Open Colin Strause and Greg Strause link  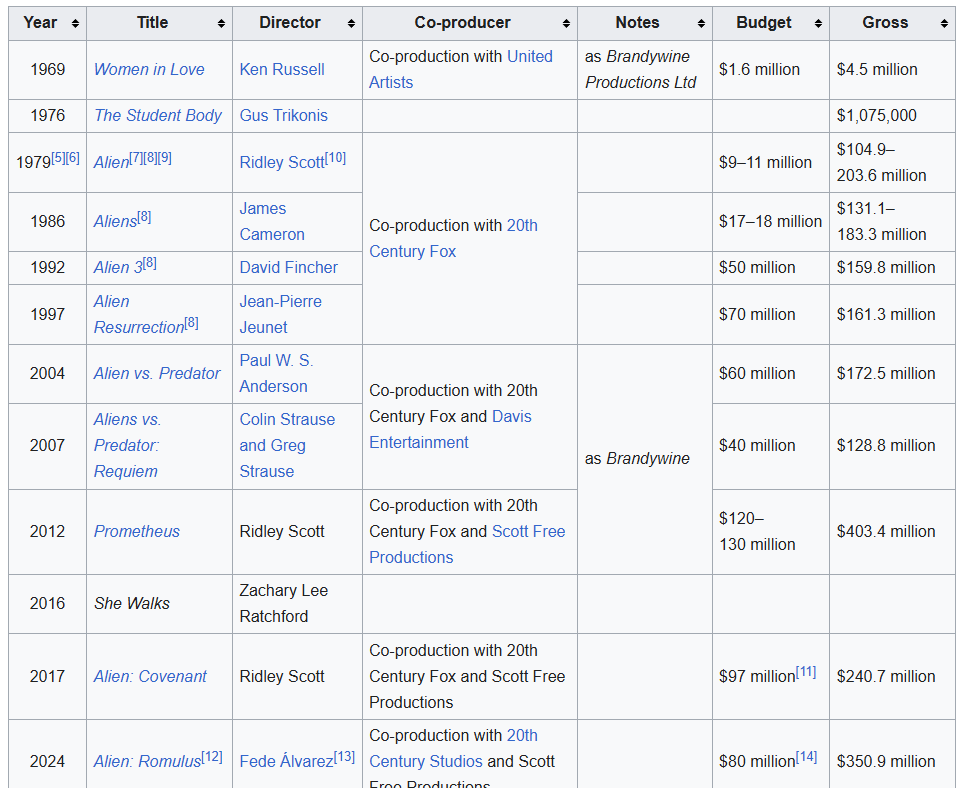tap(287, 445)
